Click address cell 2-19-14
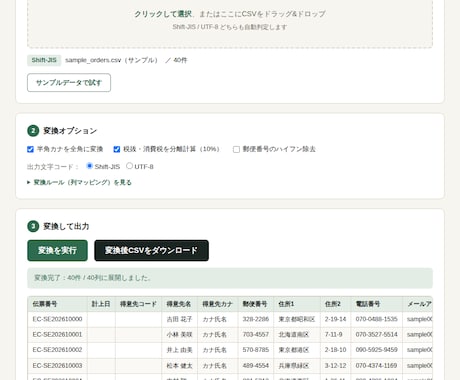The width and height of the screenshot is (460, 380). tap(335, 319)
